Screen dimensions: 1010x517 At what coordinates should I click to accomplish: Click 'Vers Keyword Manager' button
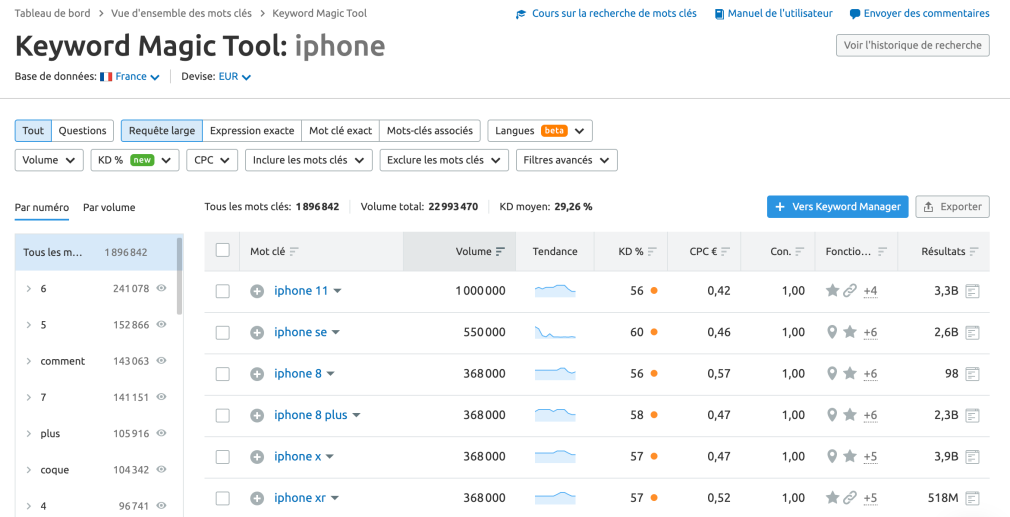[837, 207]
